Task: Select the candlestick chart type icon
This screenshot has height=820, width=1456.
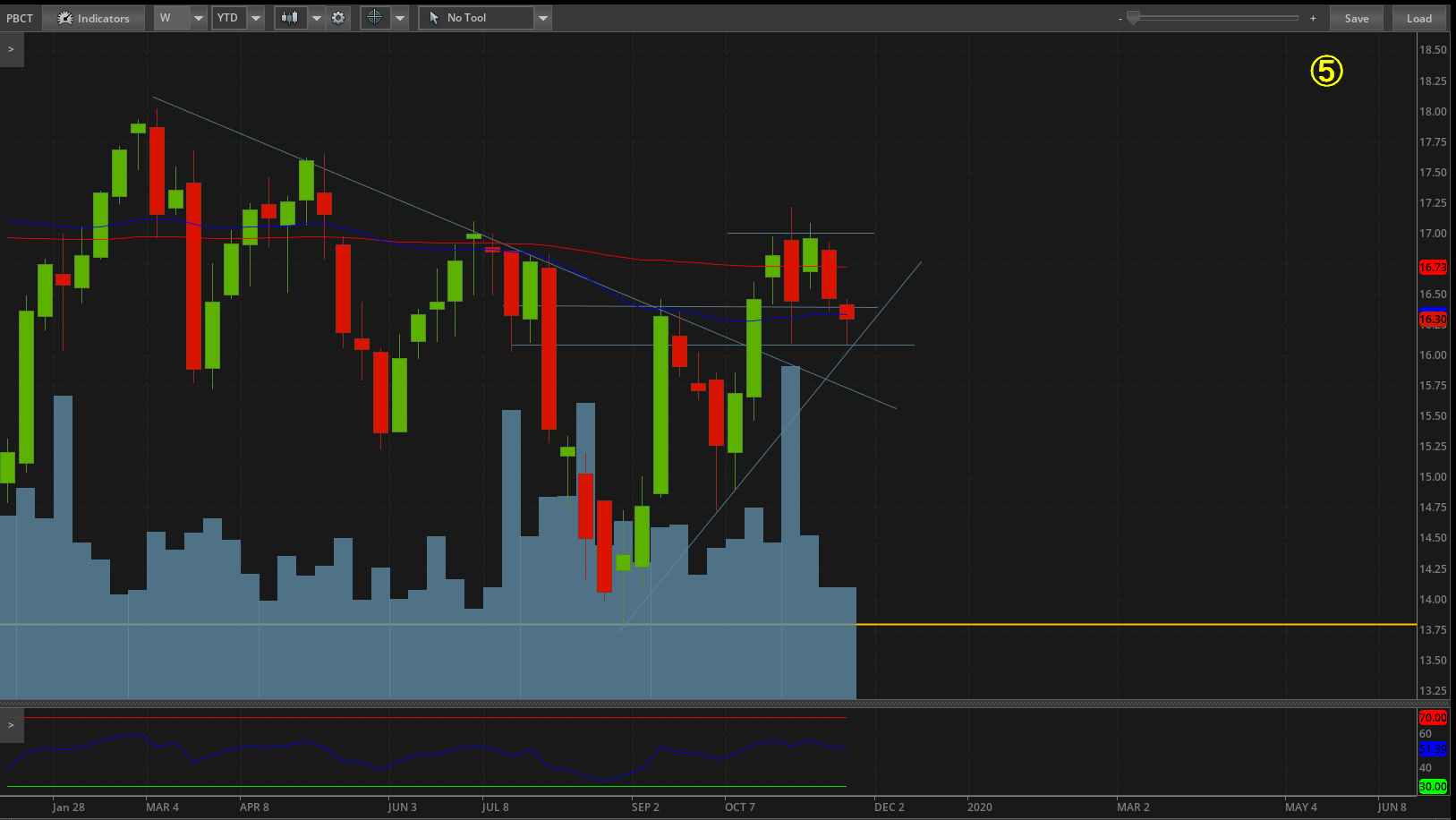Action: 290,18
